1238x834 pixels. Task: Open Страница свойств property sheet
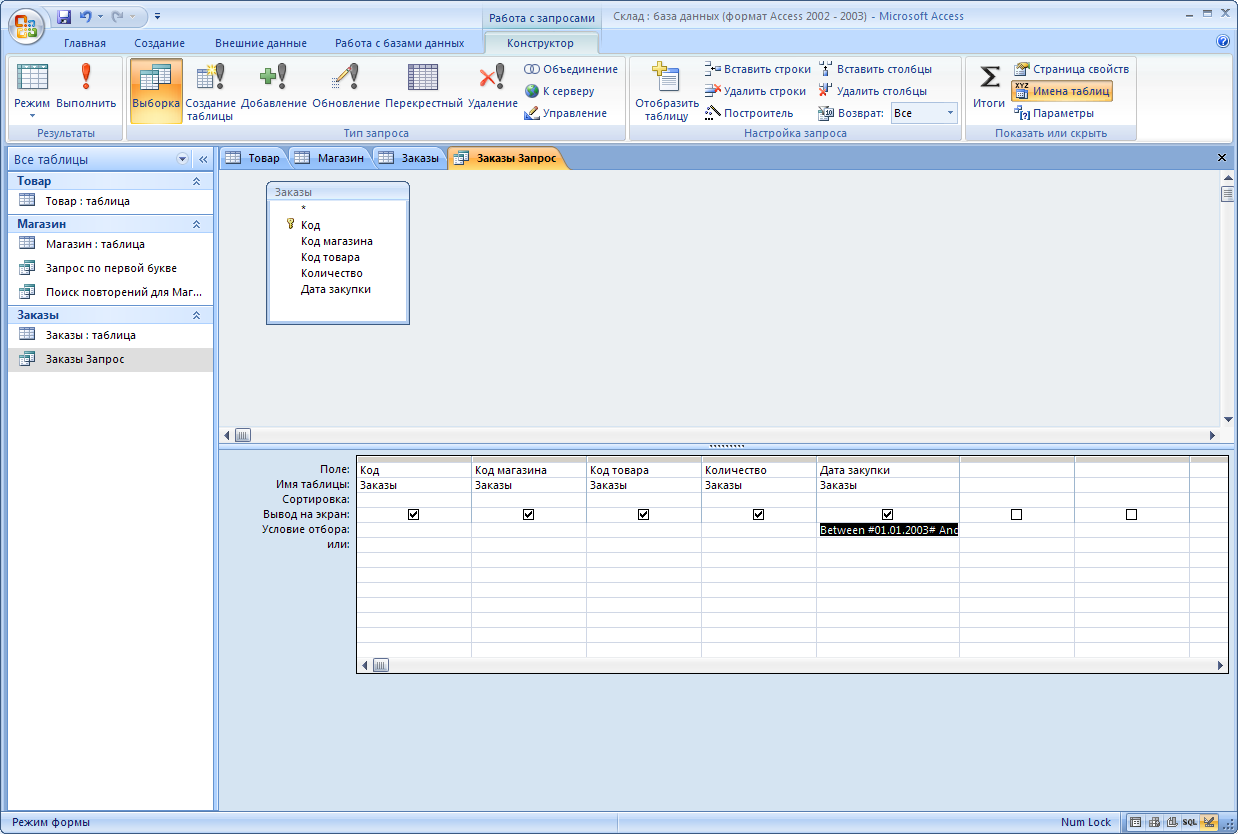point(1071,69)
